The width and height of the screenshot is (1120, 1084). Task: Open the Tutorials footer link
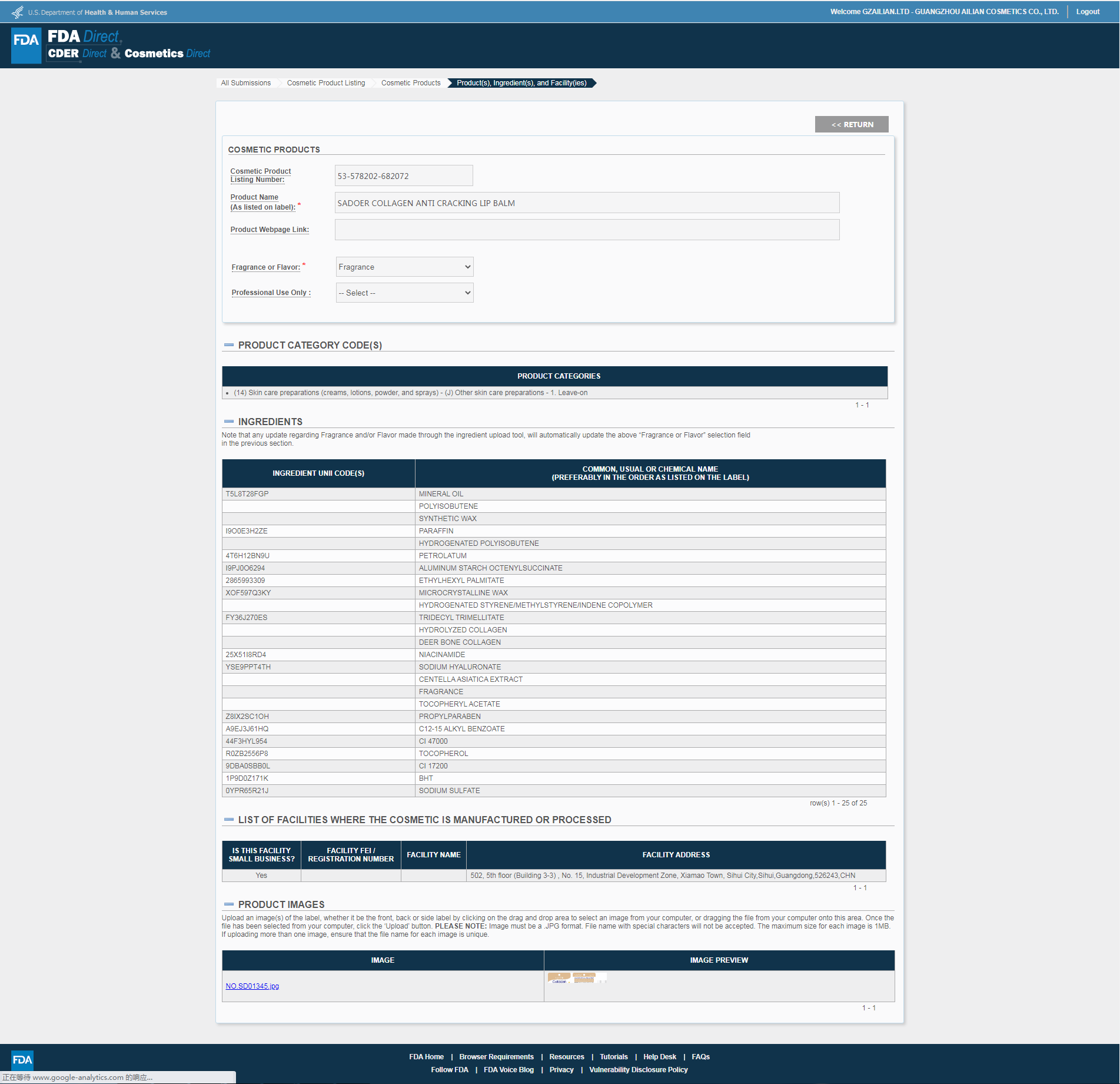click(613, 1057)
